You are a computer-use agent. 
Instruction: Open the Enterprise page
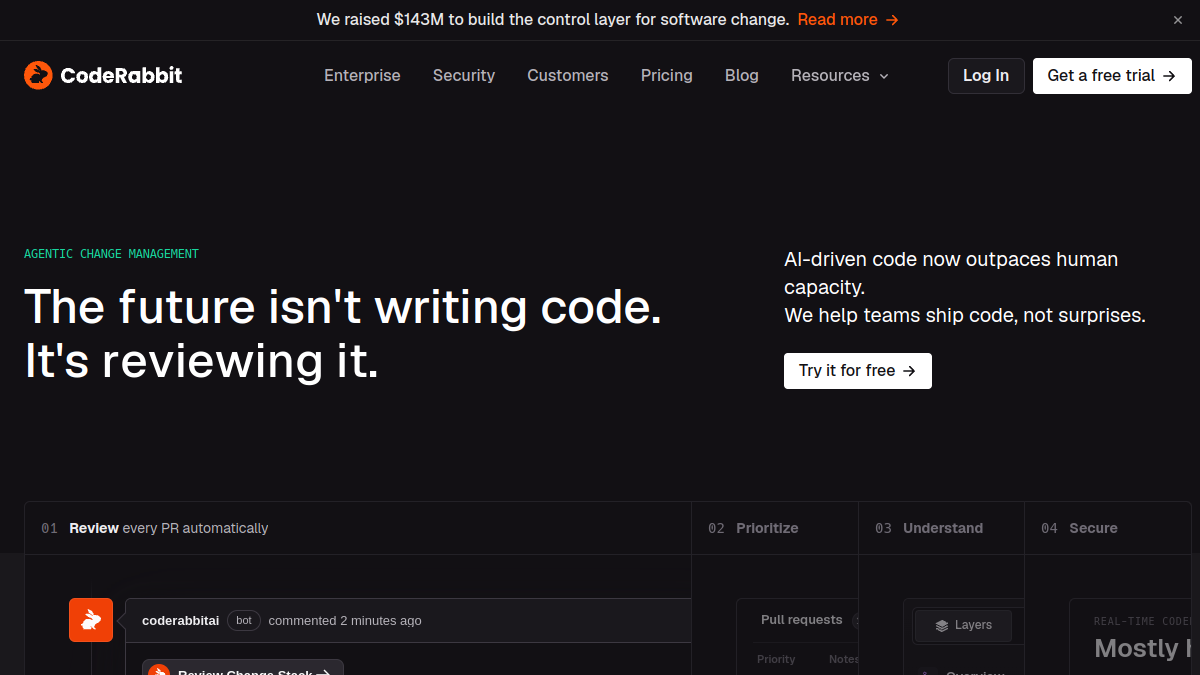pyautogui.click(x=362, y=75)
